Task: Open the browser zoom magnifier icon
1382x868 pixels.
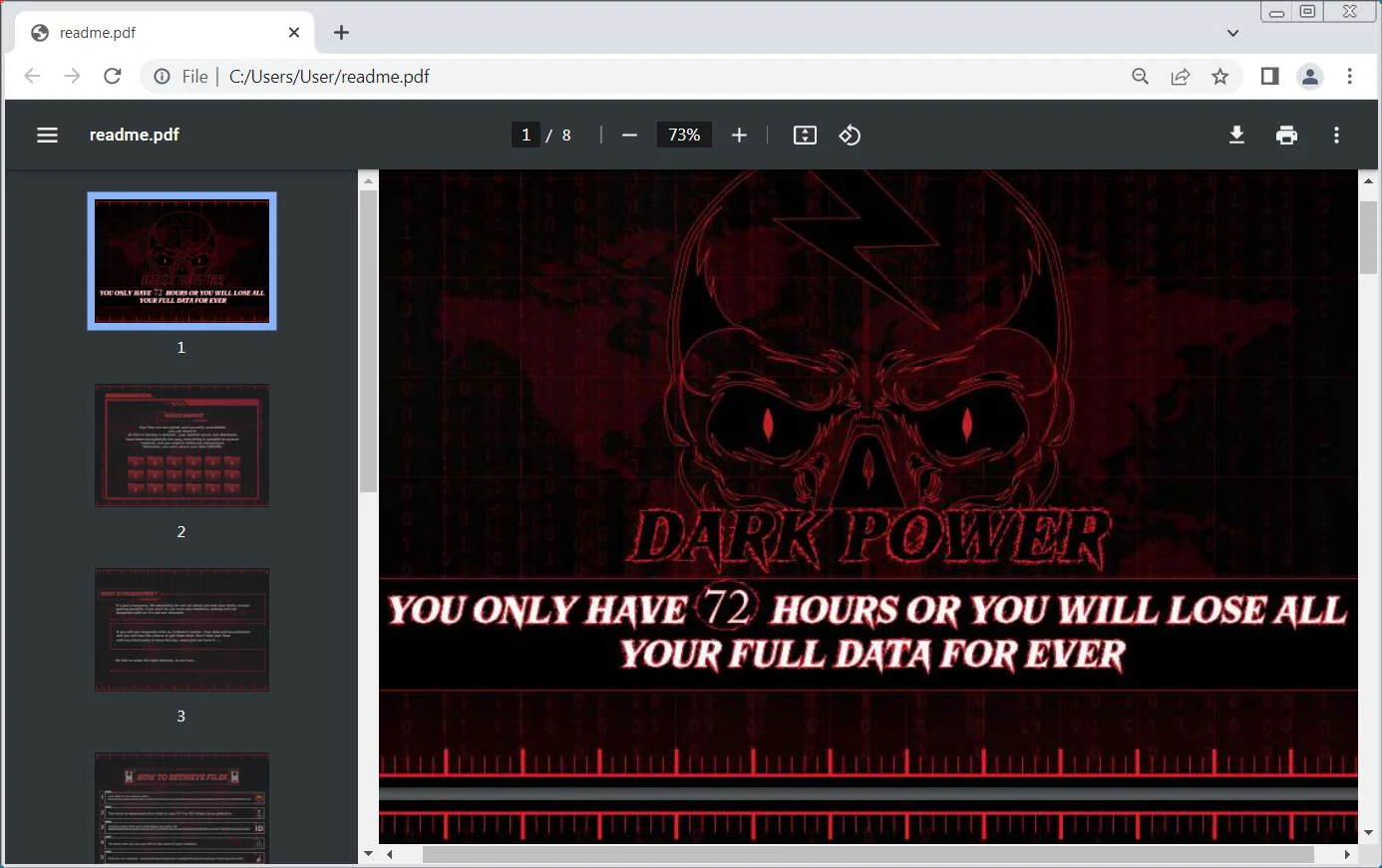Action: pos(1141,77)
